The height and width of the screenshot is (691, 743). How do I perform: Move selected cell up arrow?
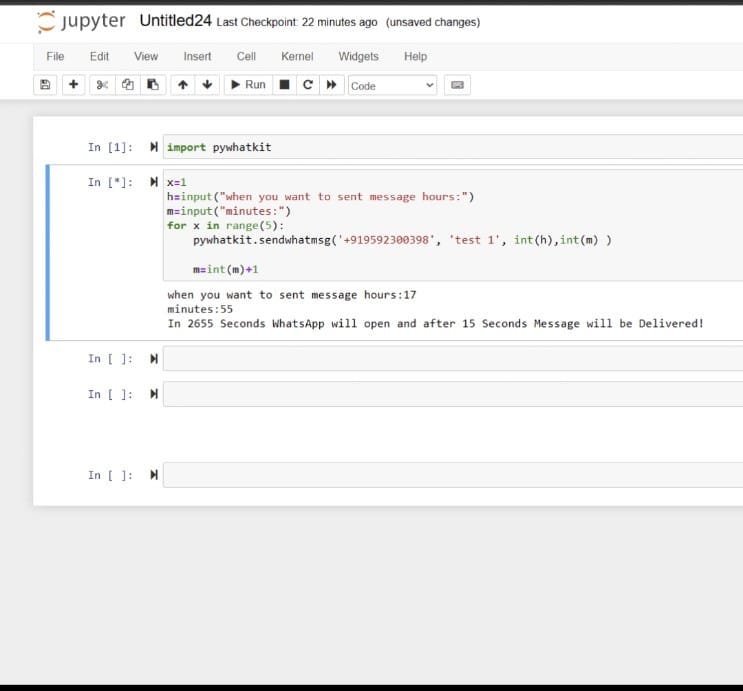coord(183,85)
